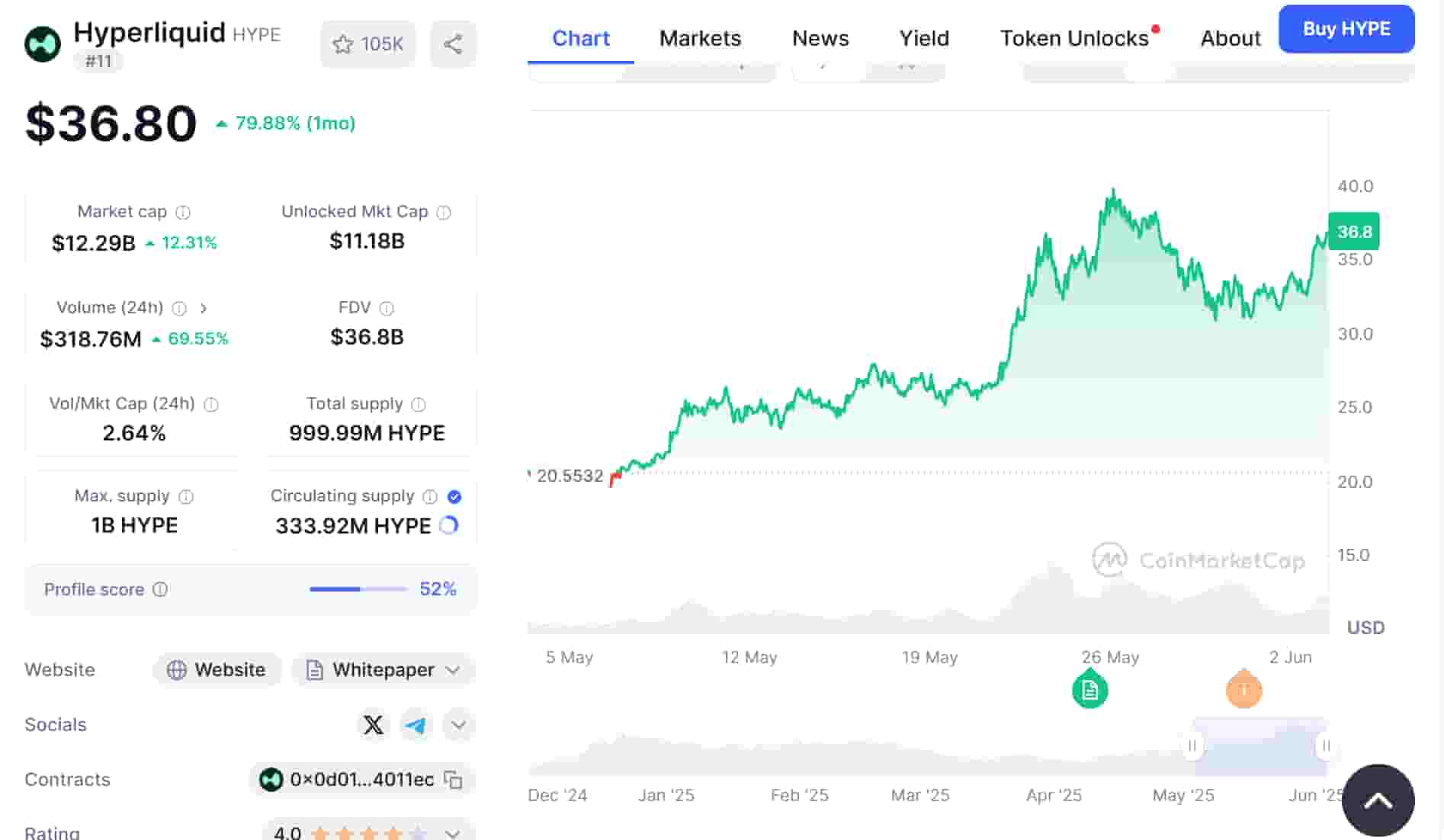The width and height of the screenshot is (1444, 840).
Task: Click the green document event marker
Action: (x=1089, y=690)
